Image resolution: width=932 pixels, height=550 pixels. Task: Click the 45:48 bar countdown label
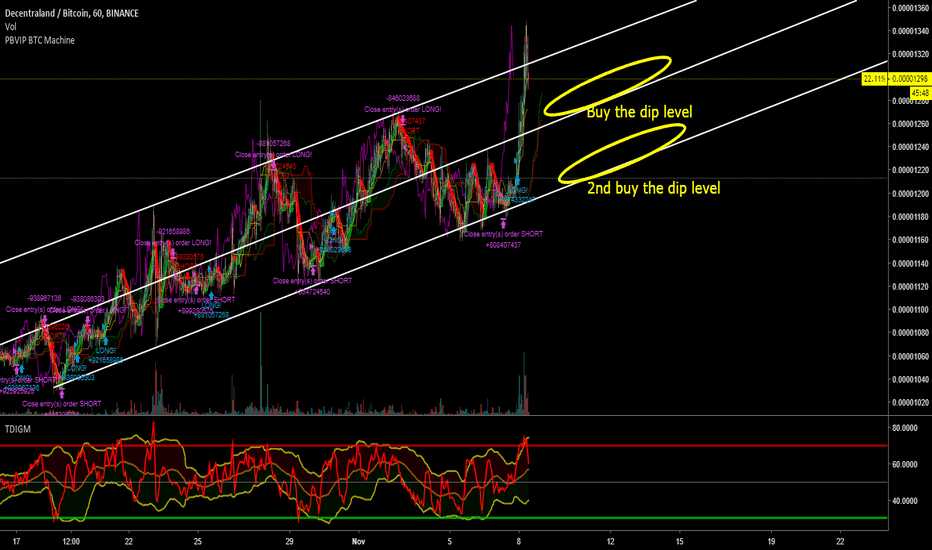tap(921, 93)
